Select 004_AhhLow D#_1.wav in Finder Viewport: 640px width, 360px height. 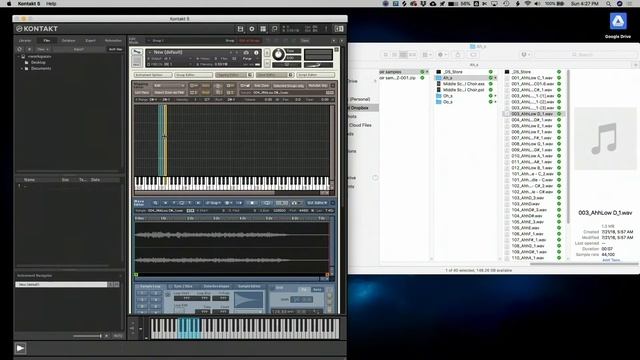pyautogui.click(x=532, y=120)
